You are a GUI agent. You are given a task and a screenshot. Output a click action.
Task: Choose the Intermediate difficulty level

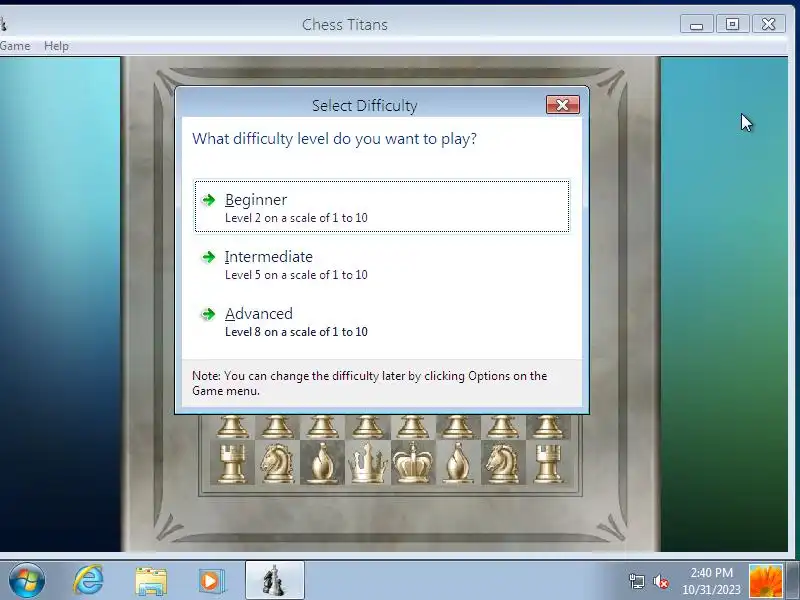coord(382,264)
